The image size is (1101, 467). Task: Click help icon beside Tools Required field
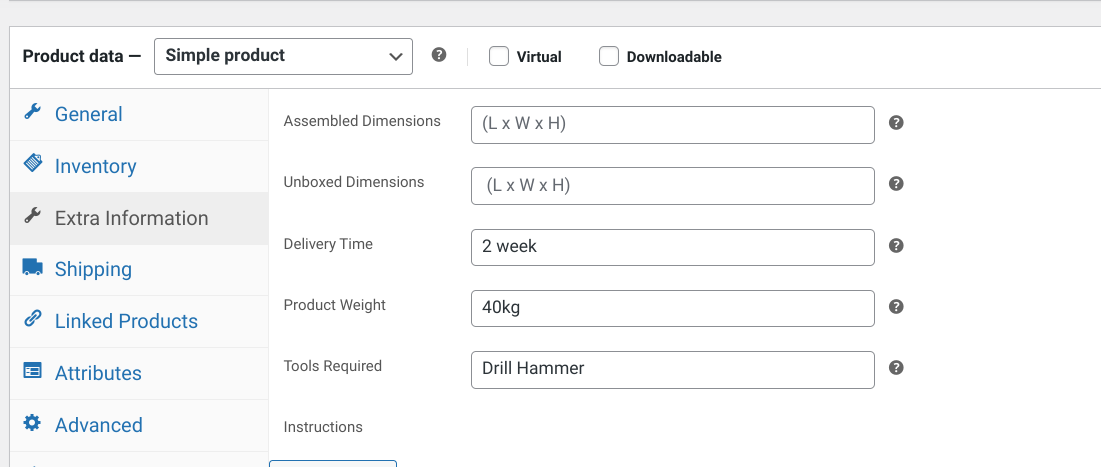[x=896, y=368]
